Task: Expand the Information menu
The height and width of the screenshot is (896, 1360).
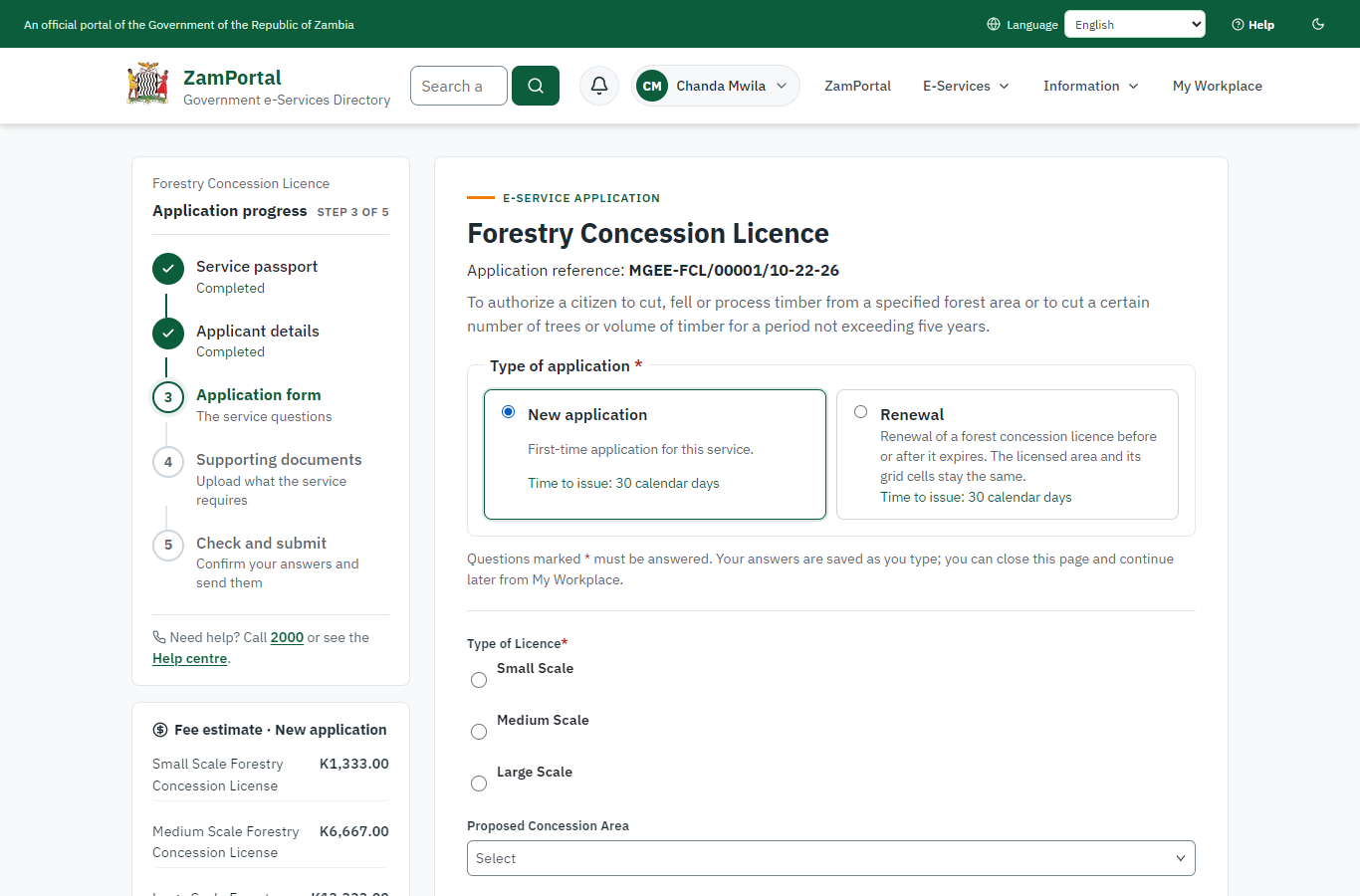Action: [x=1091, y=86]
